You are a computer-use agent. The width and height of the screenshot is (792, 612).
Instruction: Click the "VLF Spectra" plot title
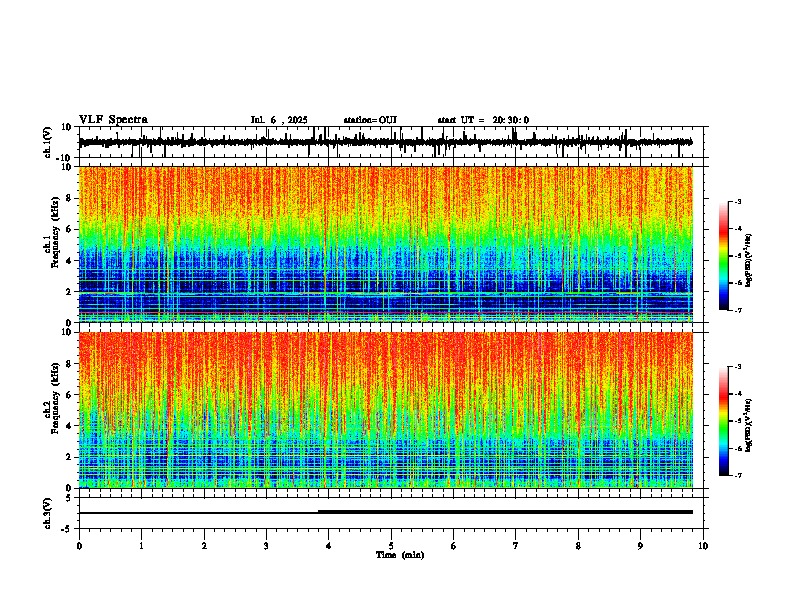point(113,120)
